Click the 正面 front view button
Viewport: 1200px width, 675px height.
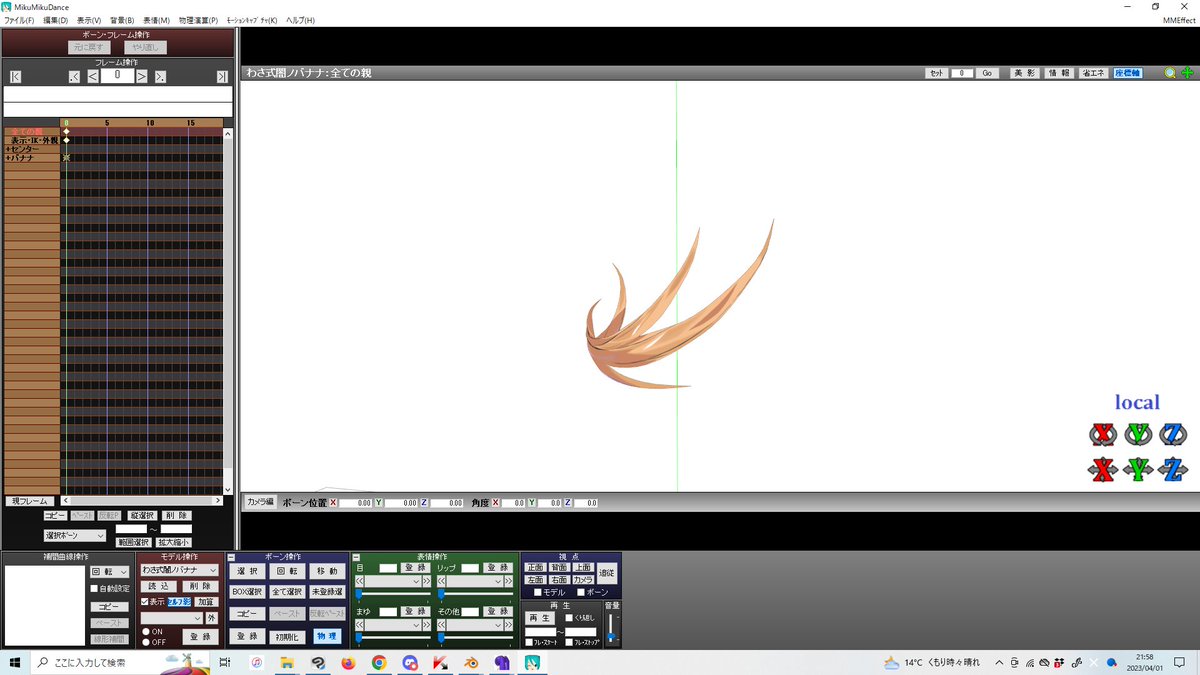pos(535,567)
